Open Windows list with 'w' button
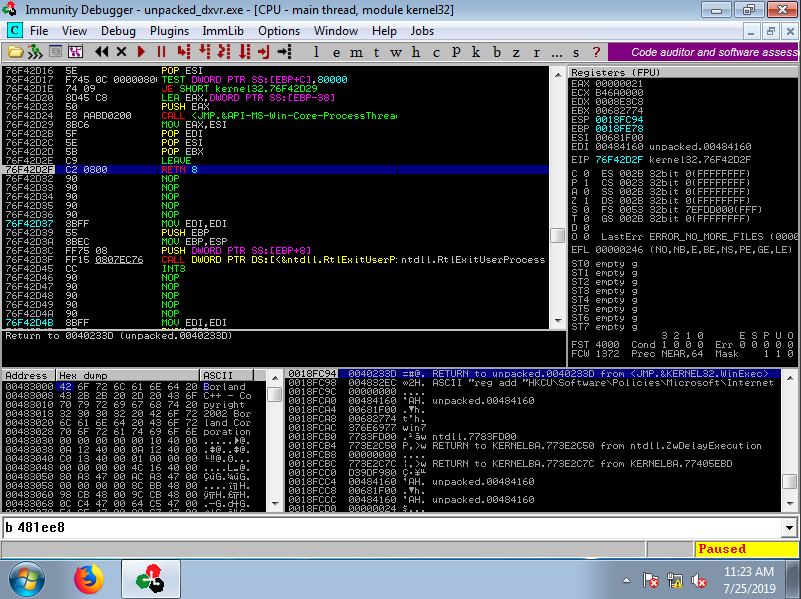Viewport: 801px width, 599px height. (x=396, y=52)
